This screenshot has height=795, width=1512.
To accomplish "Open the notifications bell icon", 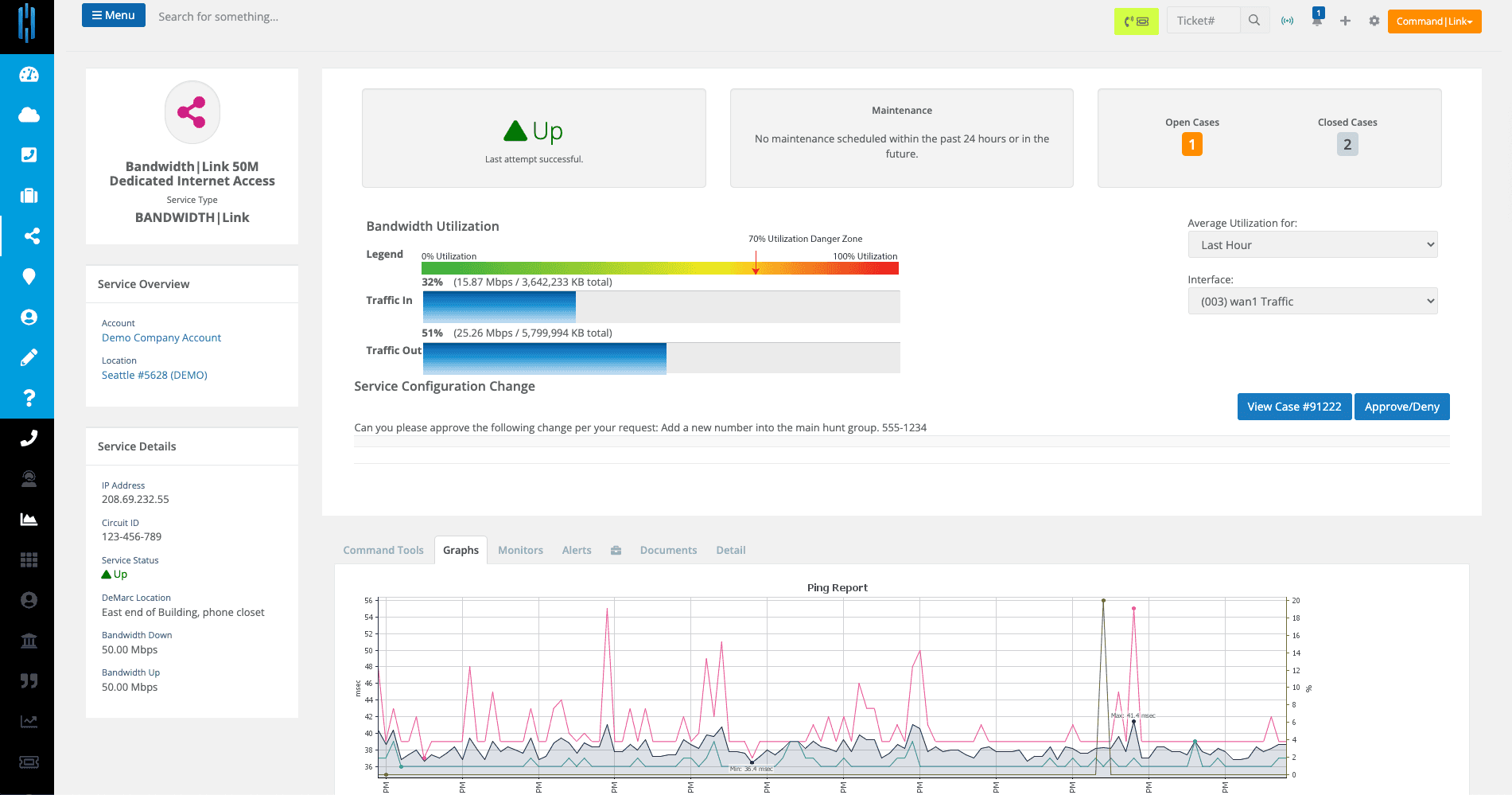I will (1317, 20).
